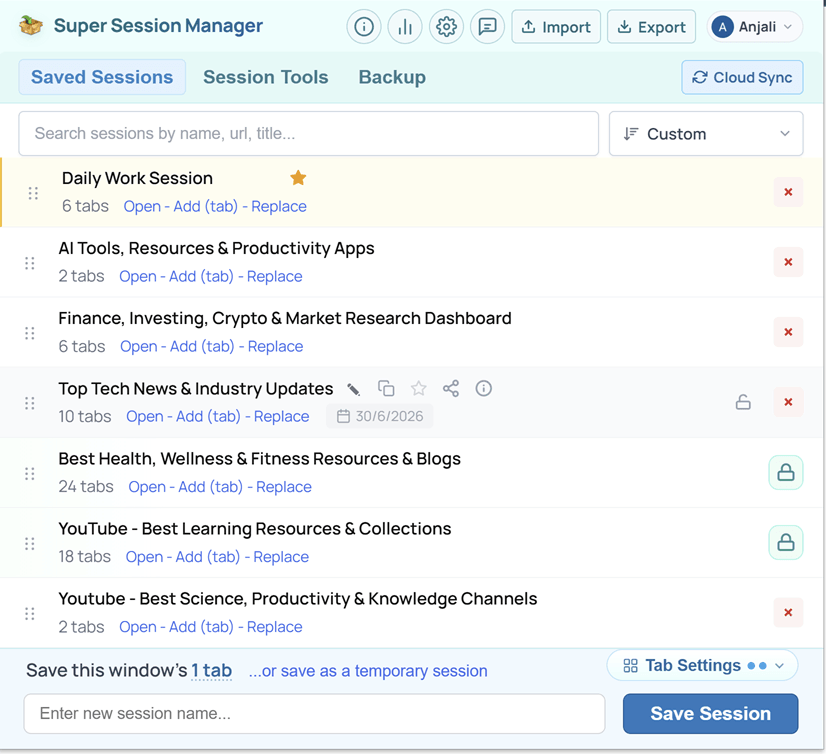Open the statistics bar chart icon

tap(405, 26)
